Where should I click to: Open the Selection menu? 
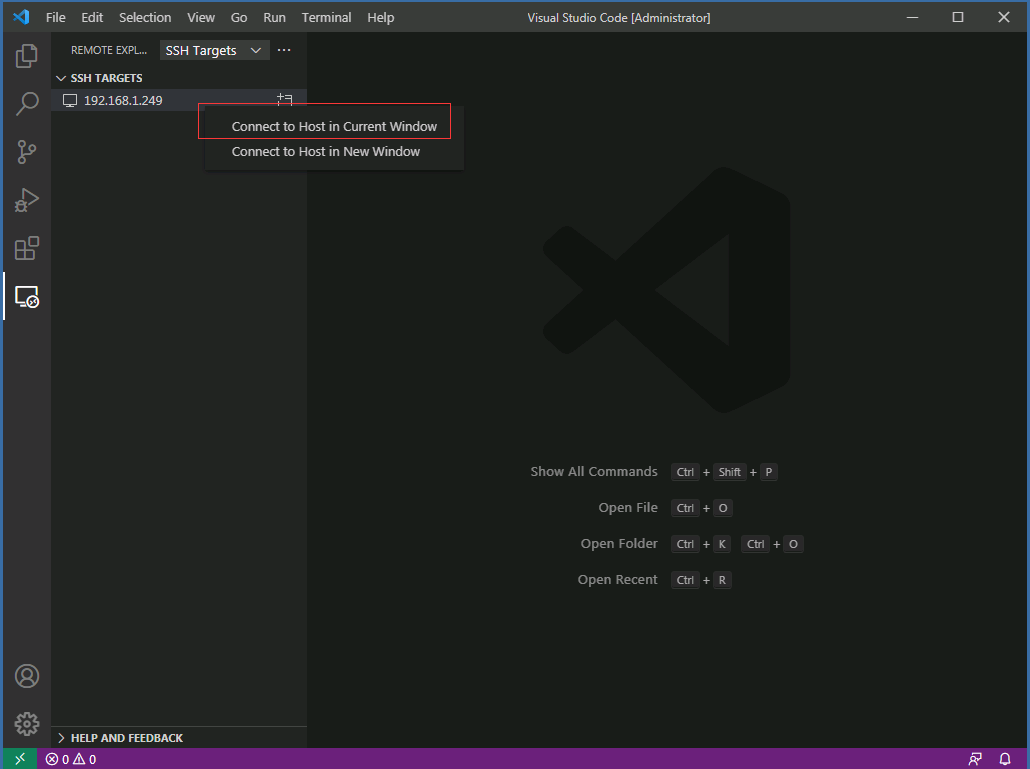point(145,18)
